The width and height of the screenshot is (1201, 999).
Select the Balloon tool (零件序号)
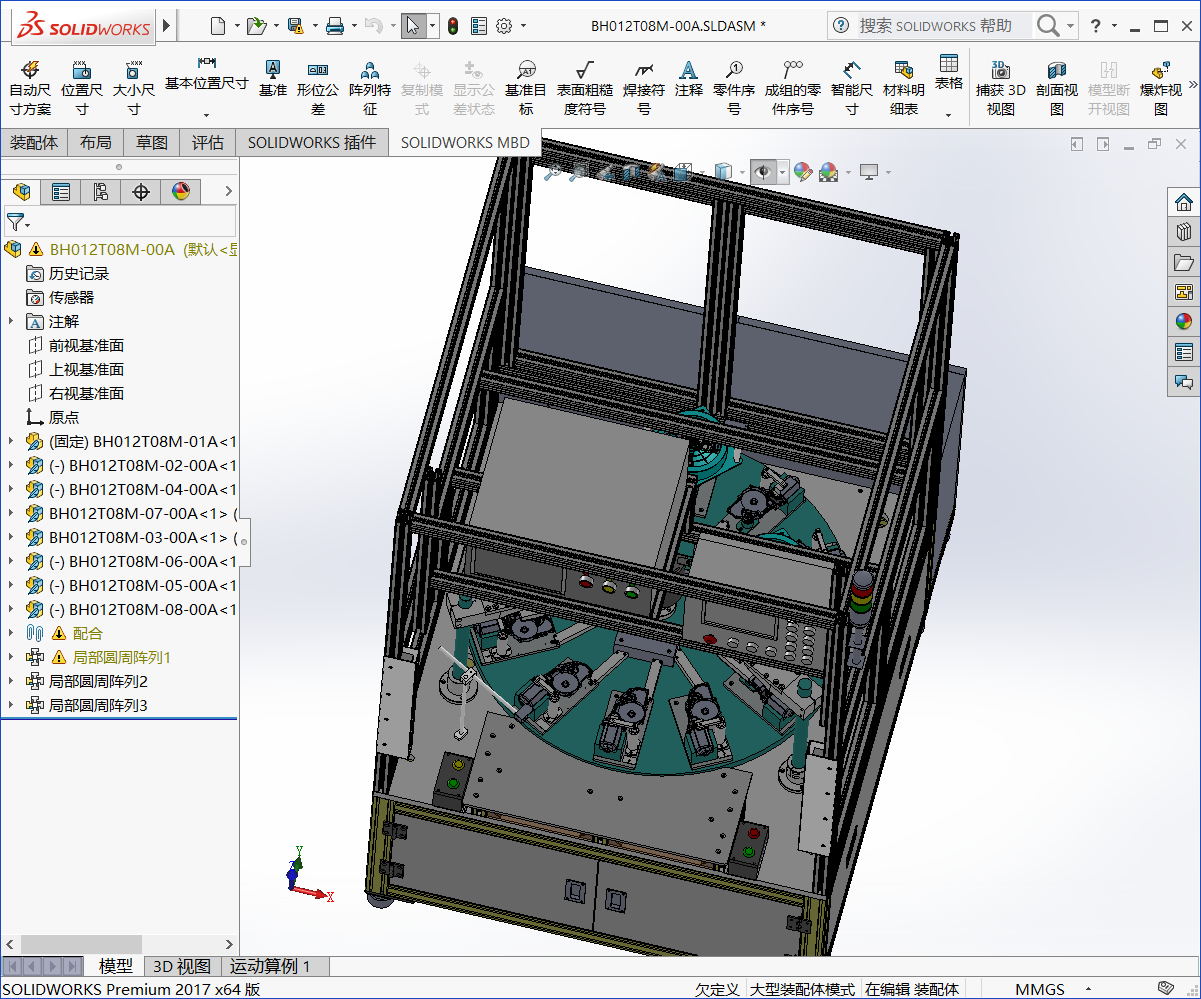point(734,88)
